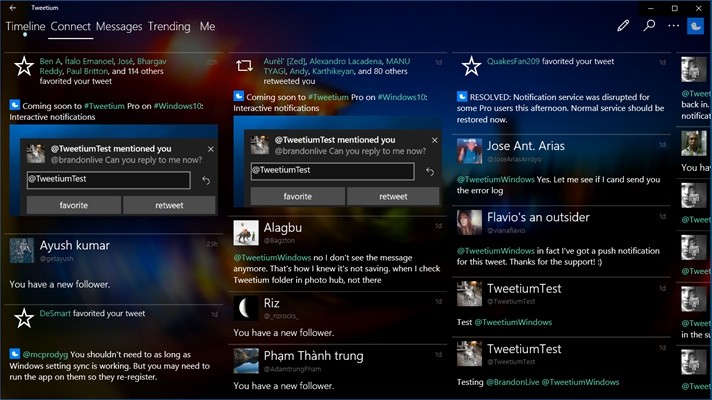Image resolution: width=712 pixels, height=400 pixels.
Task: Click Alagbu's profile picture thumbnail
Action: pyautogui.click(x=246, y=232)
